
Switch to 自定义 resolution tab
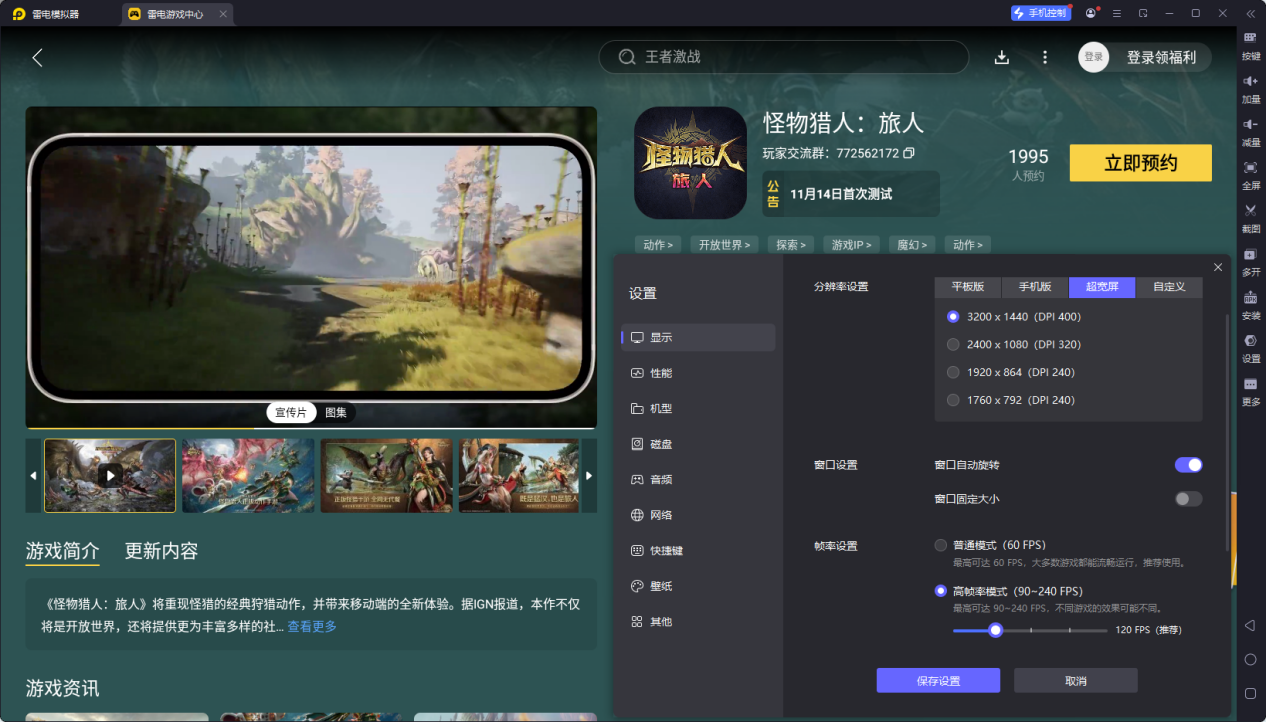(1169, 287)
